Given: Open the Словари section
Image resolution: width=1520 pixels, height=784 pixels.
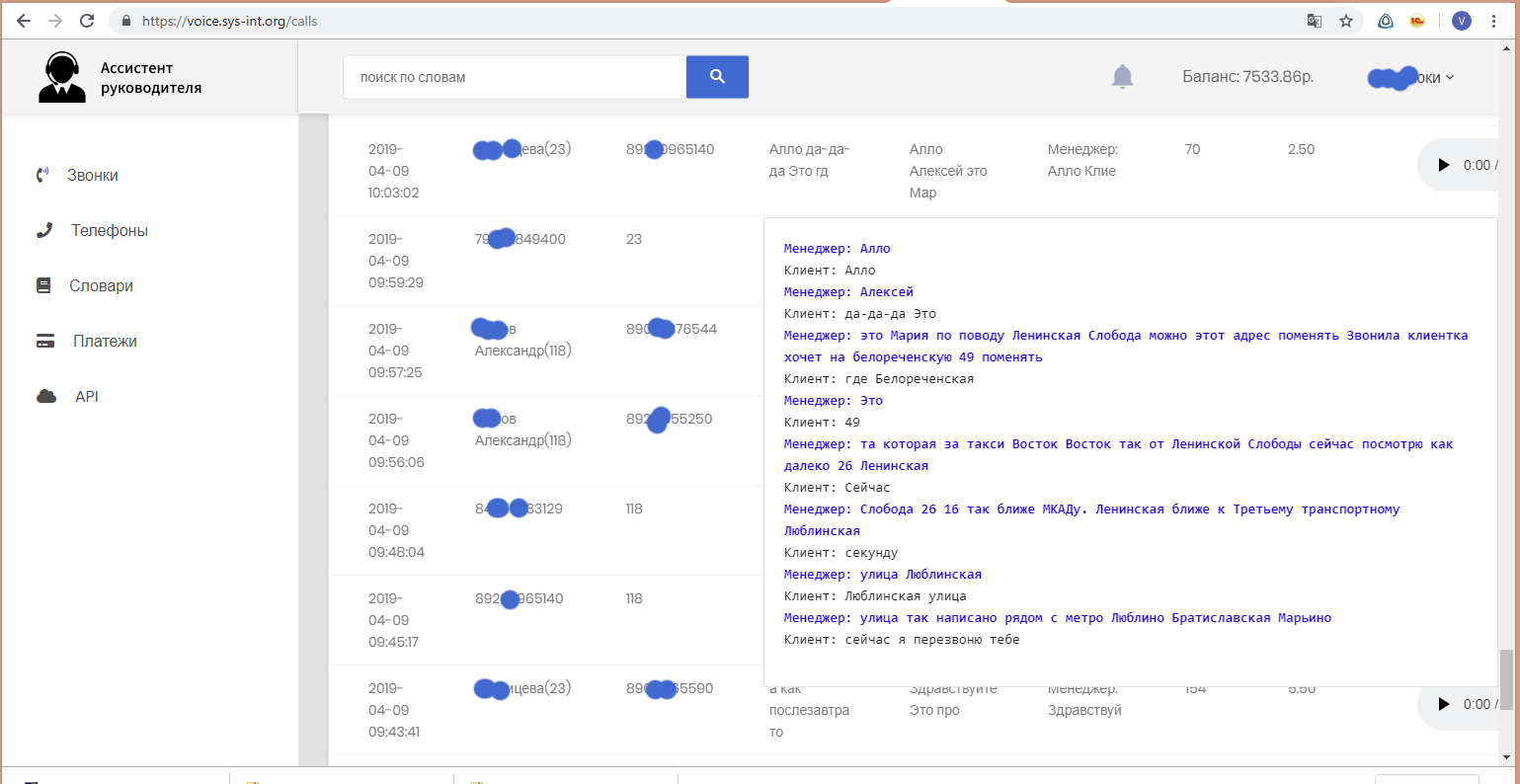Looking at the screenshot, I should point(101,285).
